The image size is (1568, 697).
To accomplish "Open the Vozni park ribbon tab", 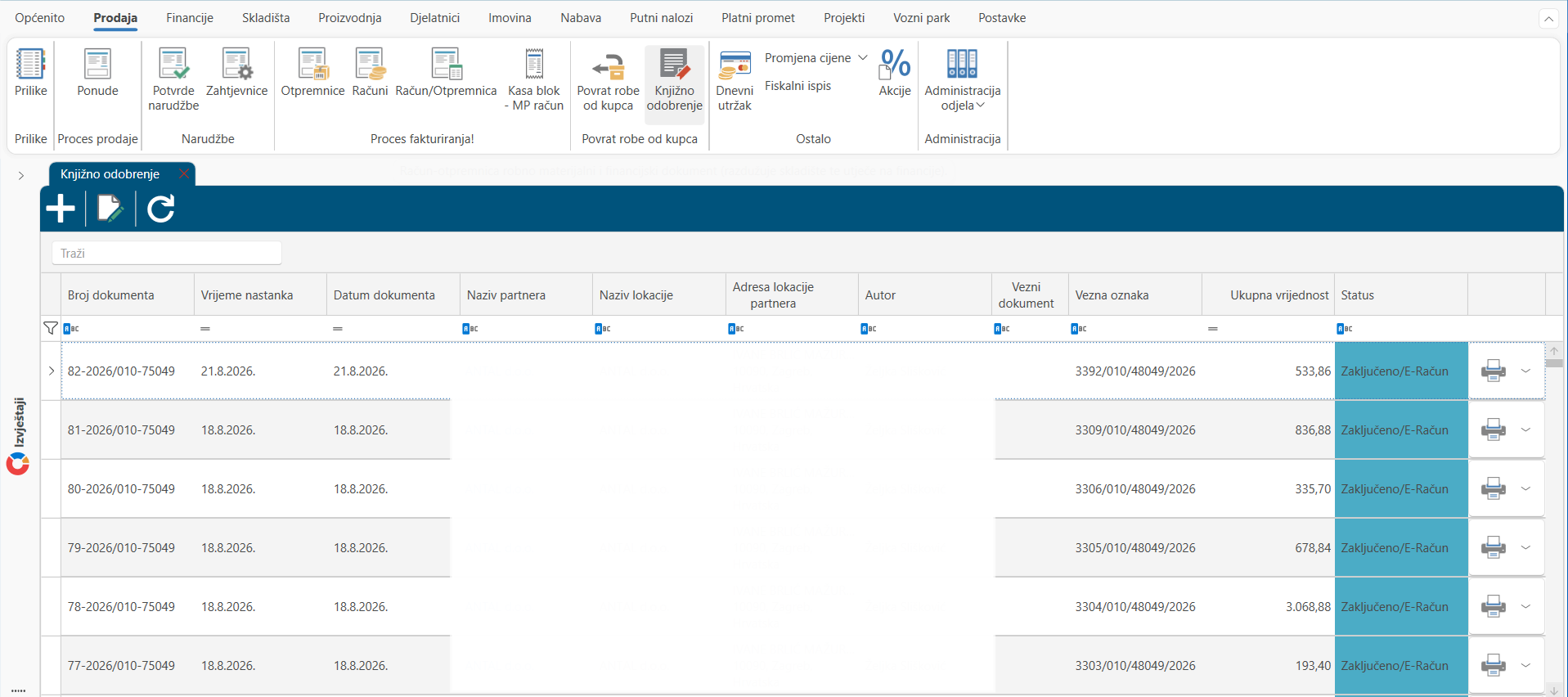I will point(922,18).
